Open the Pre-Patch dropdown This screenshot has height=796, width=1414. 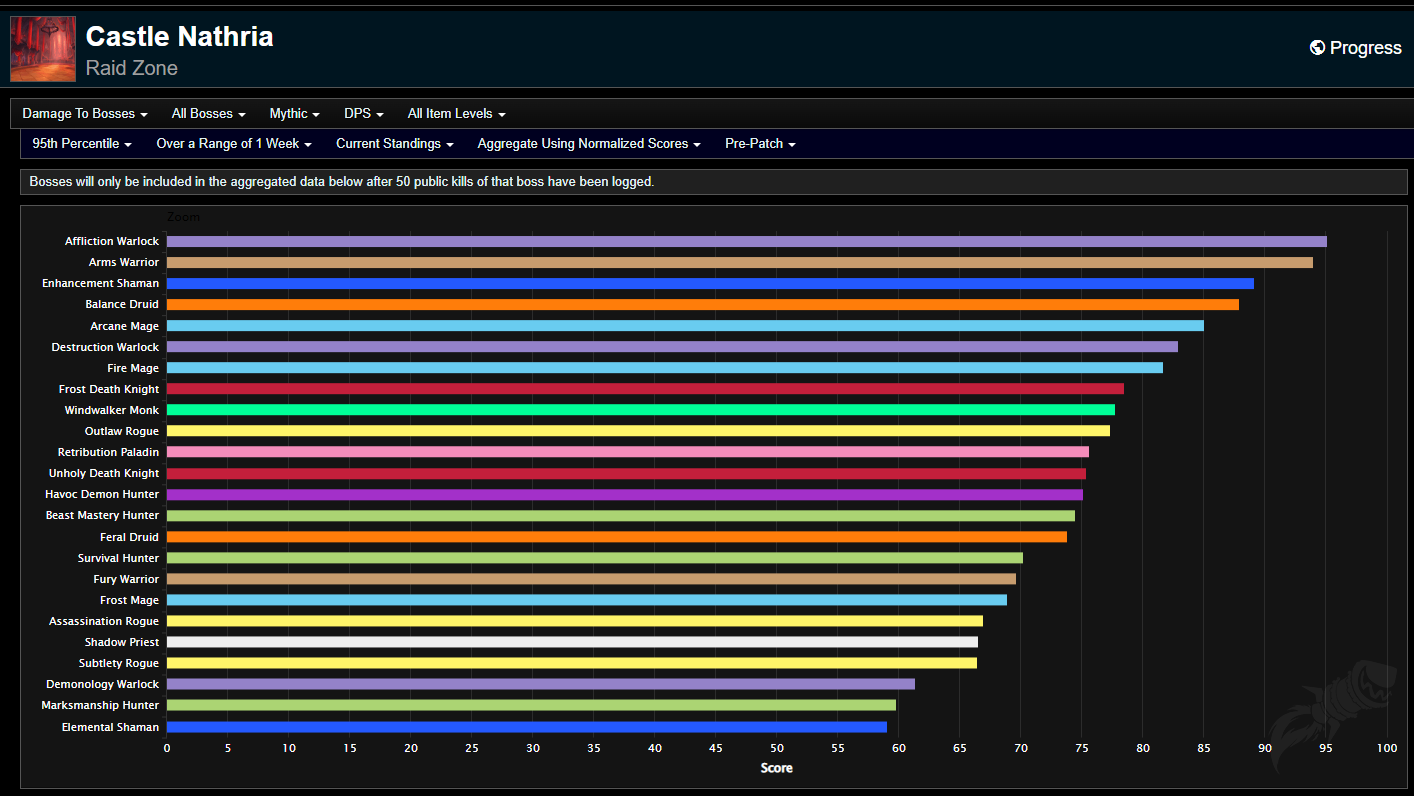click(x=761, y=144)
